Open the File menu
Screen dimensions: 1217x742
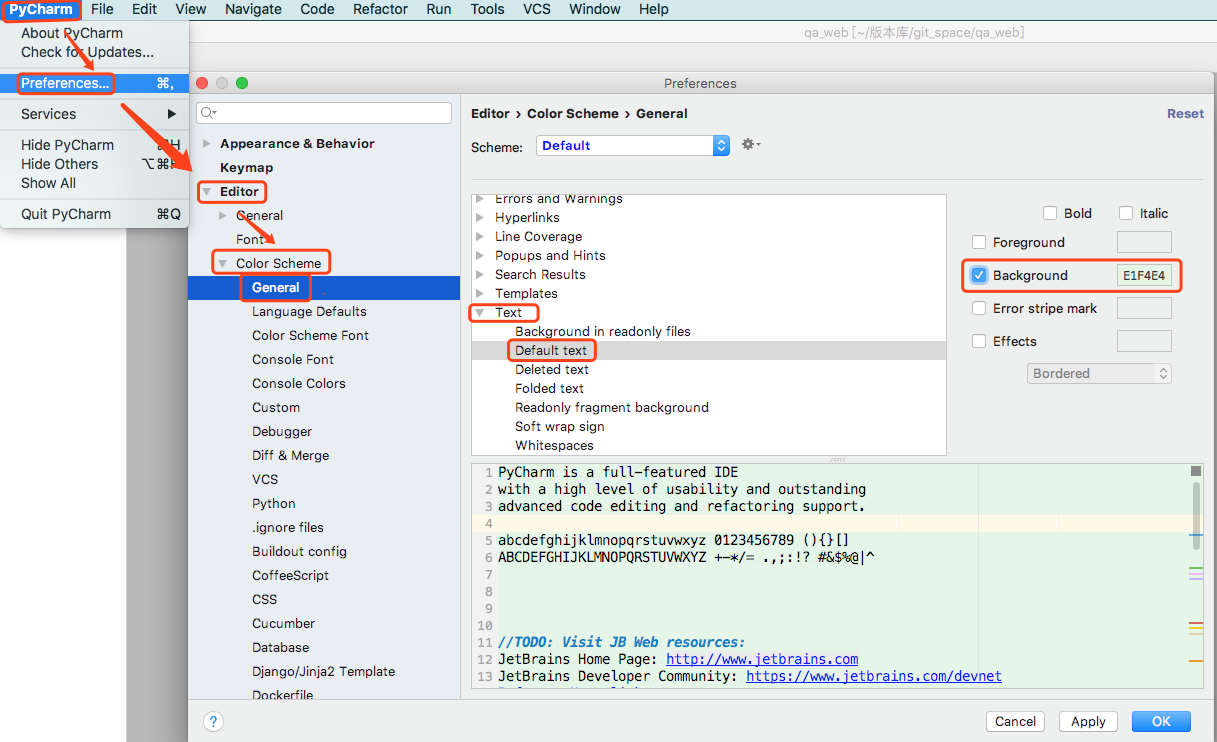102,9
